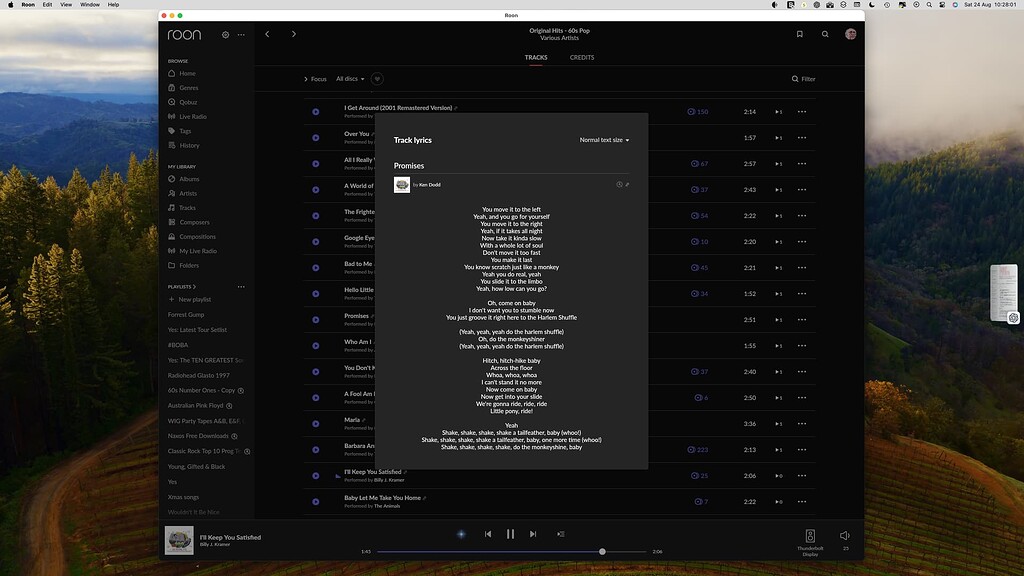The height and width of the screenshot is (576, 1024).
Task: Switch to the CREDITS tab
Action: tap(581, 58)
